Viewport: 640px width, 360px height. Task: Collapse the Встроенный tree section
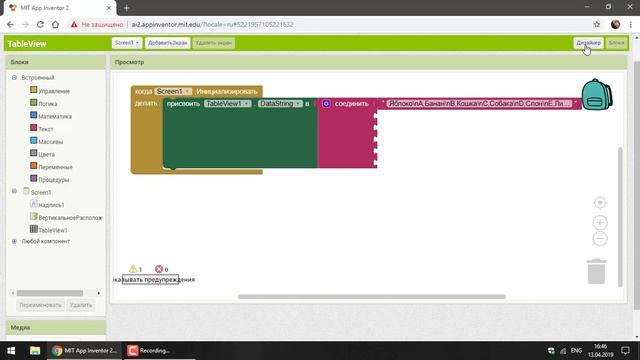pos(14,77)
